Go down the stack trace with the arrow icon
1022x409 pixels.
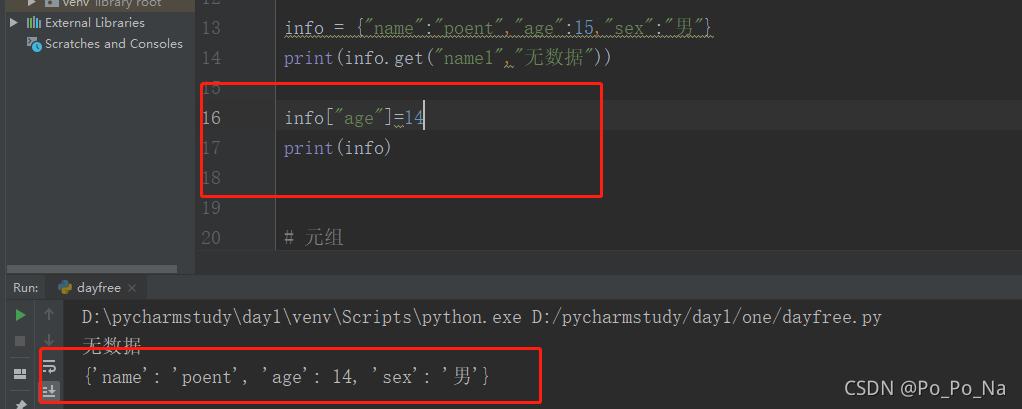tap(49, 341)
